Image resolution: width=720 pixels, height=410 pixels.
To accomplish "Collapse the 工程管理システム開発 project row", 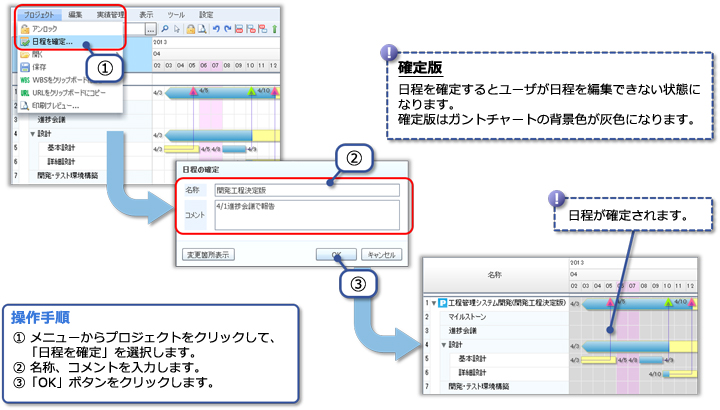I will tap(436, 302).
